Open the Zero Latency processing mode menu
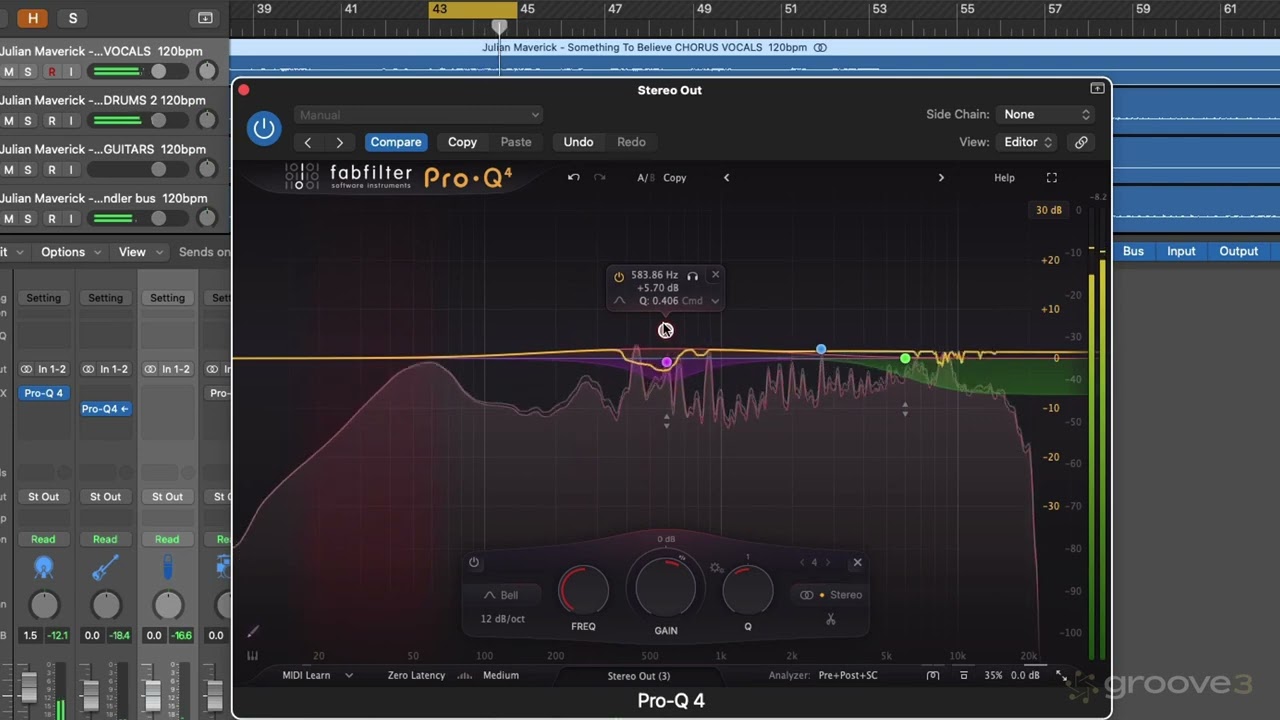Screen dimensions: 1280x720 coord(416,675)
